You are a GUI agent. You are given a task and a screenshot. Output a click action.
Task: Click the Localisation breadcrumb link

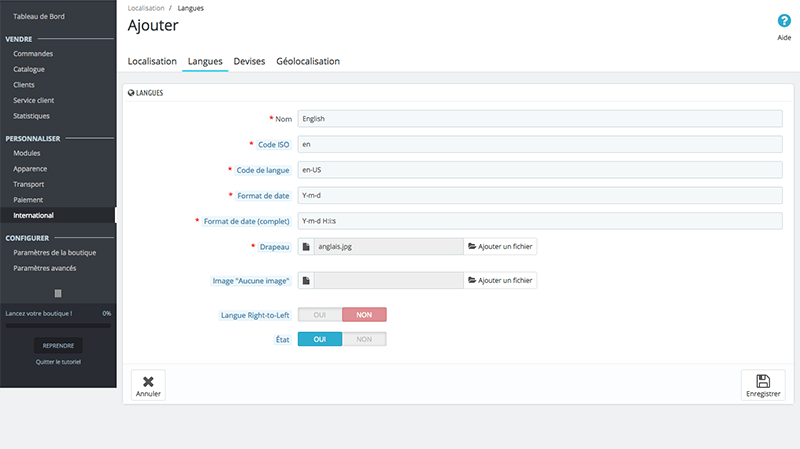pos(146,8)
